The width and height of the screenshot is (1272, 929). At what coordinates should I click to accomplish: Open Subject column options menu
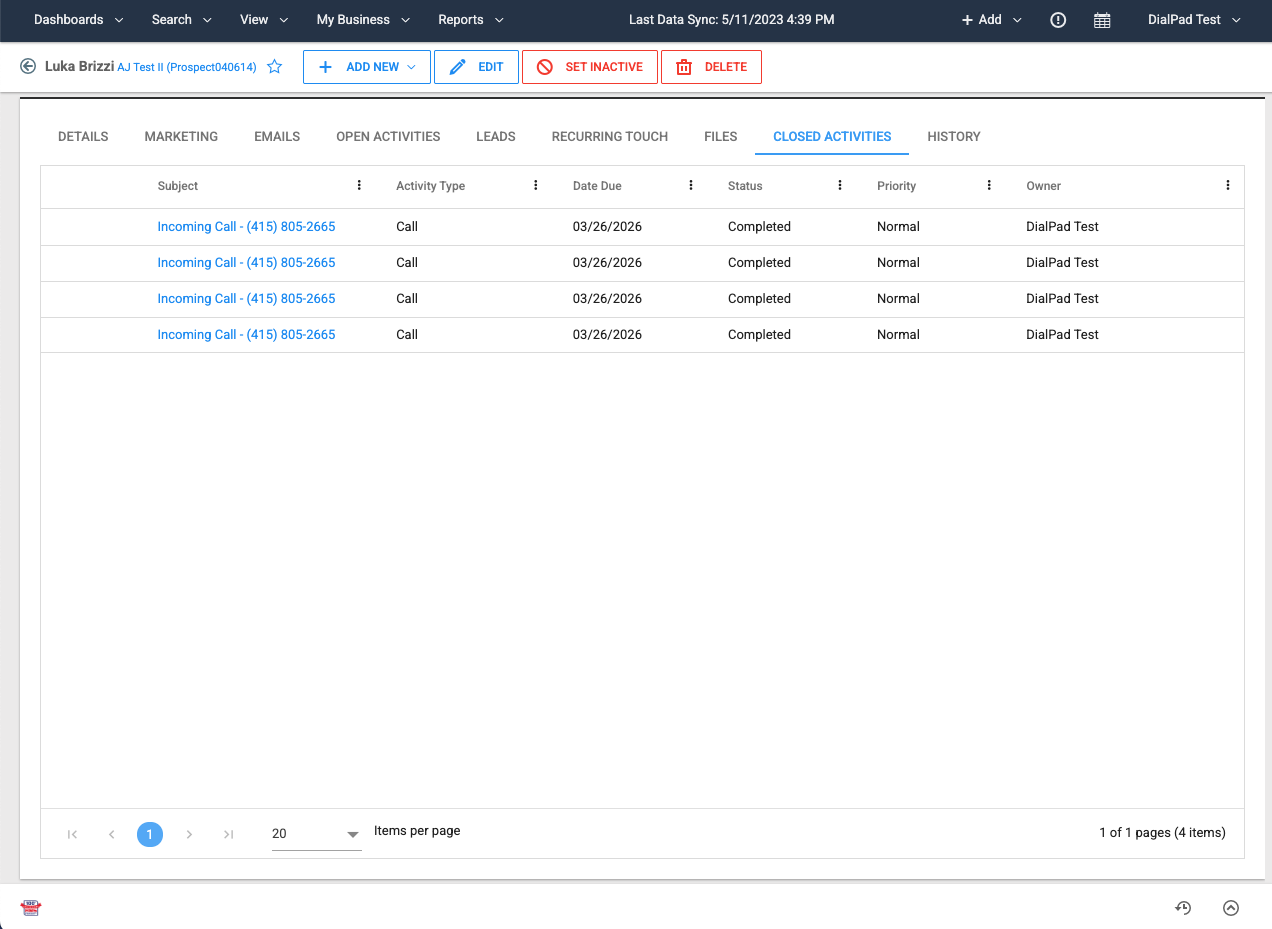[359, 186]
